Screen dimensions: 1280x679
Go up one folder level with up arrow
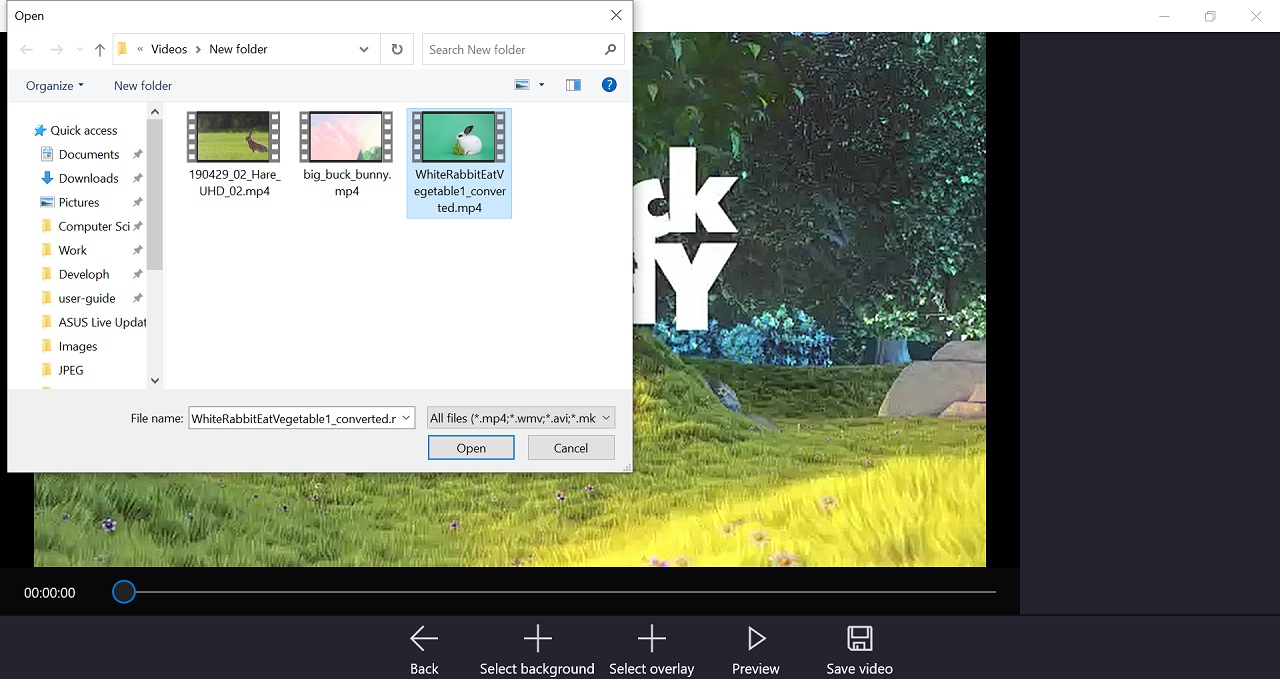(x=100, y=49)
